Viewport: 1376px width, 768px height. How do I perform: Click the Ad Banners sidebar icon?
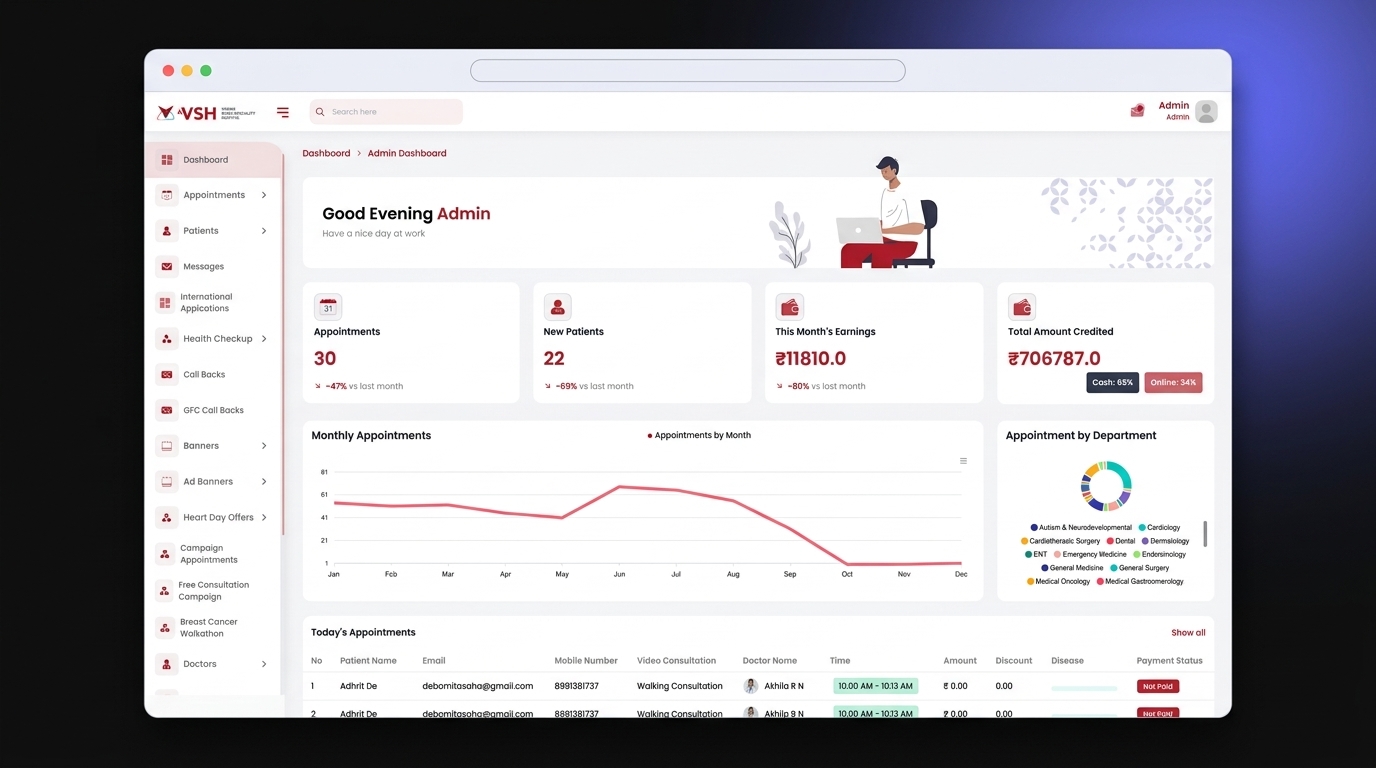pyautogui.click(x=167, y=482)
